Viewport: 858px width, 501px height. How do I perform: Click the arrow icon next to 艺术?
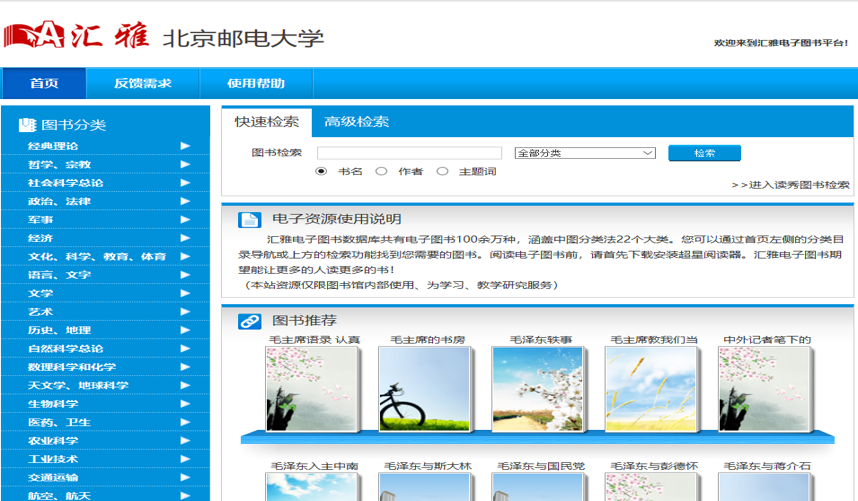pyautogui.click(x=185, y=311)
